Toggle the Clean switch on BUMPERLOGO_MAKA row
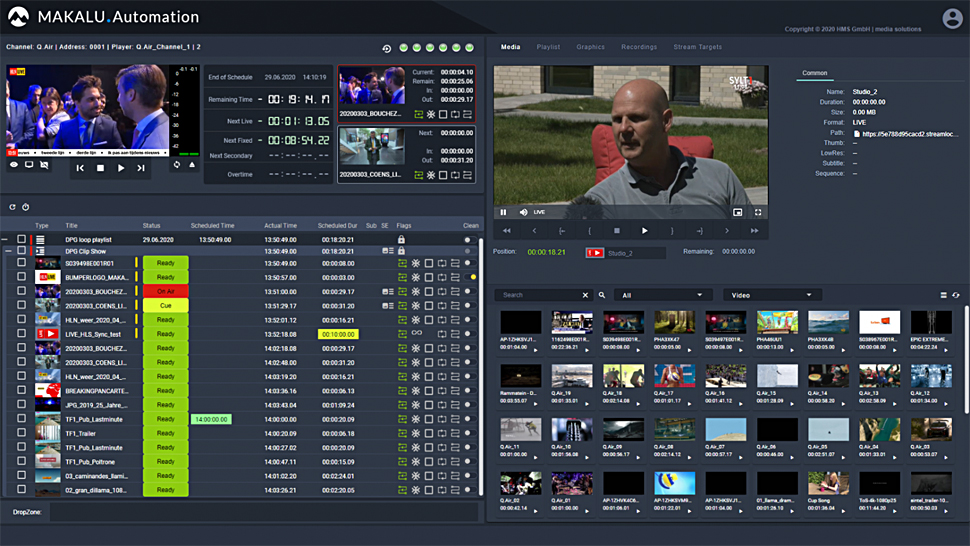The height and width of the screenshot is (546, 970). coord(470,278)
